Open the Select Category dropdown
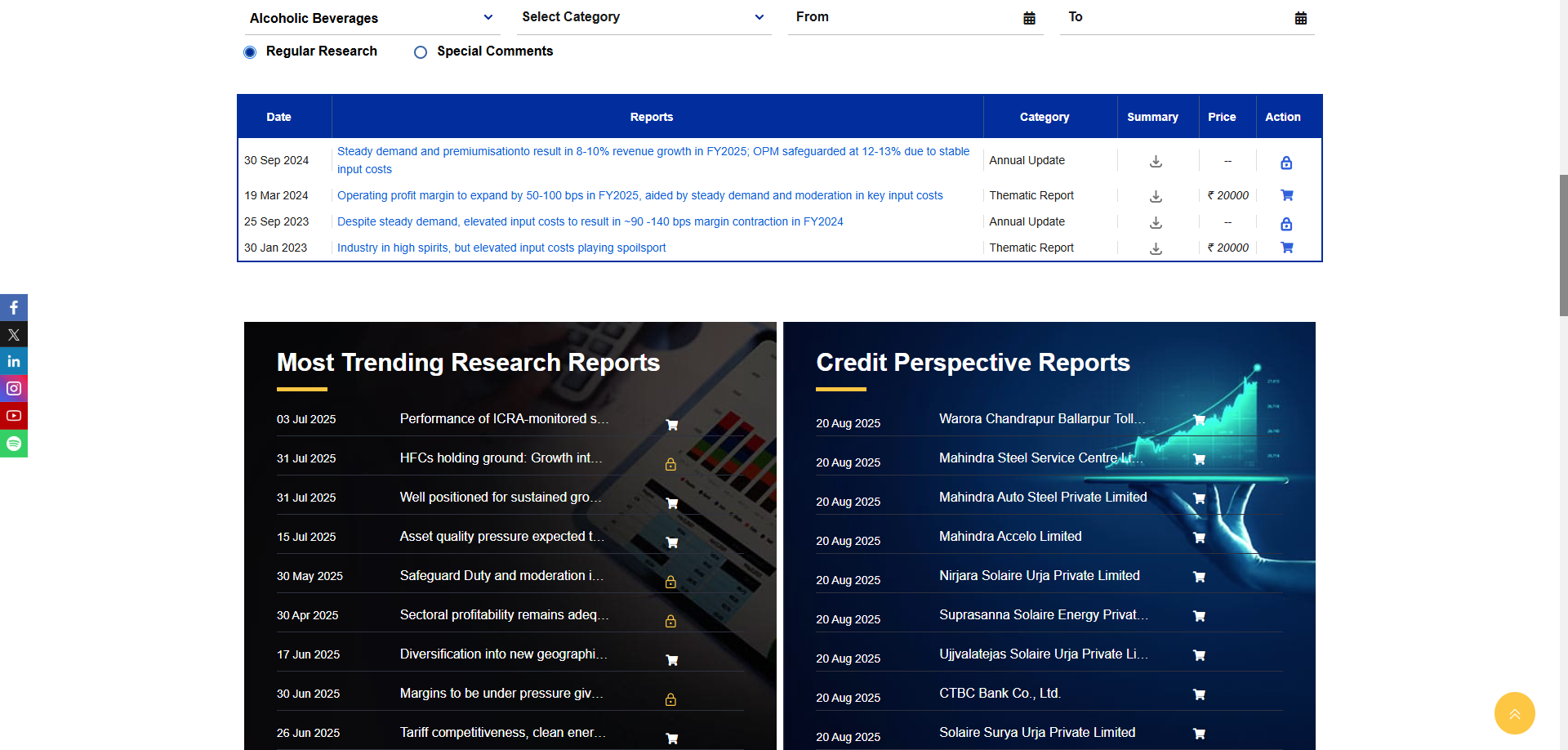This screenshot has height=750, width=1568. tap(643, 17)
